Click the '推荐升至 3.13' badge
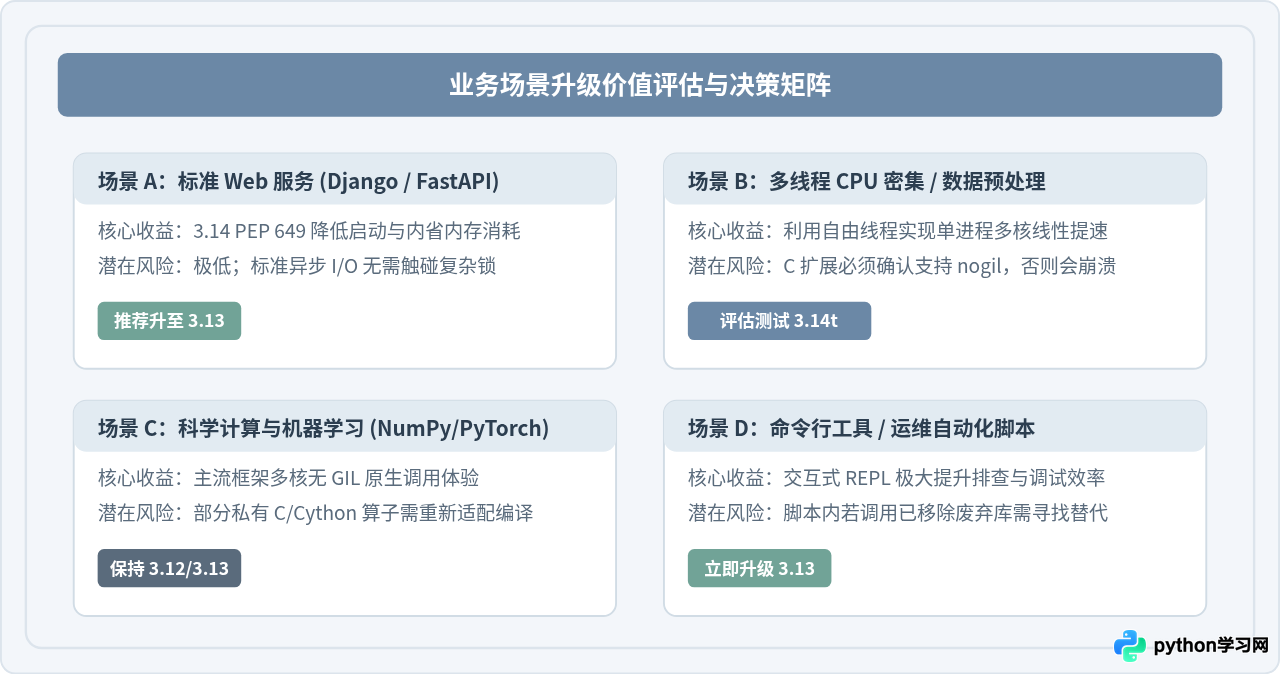This screenshot has height=674, width=1280. point(169,321)
